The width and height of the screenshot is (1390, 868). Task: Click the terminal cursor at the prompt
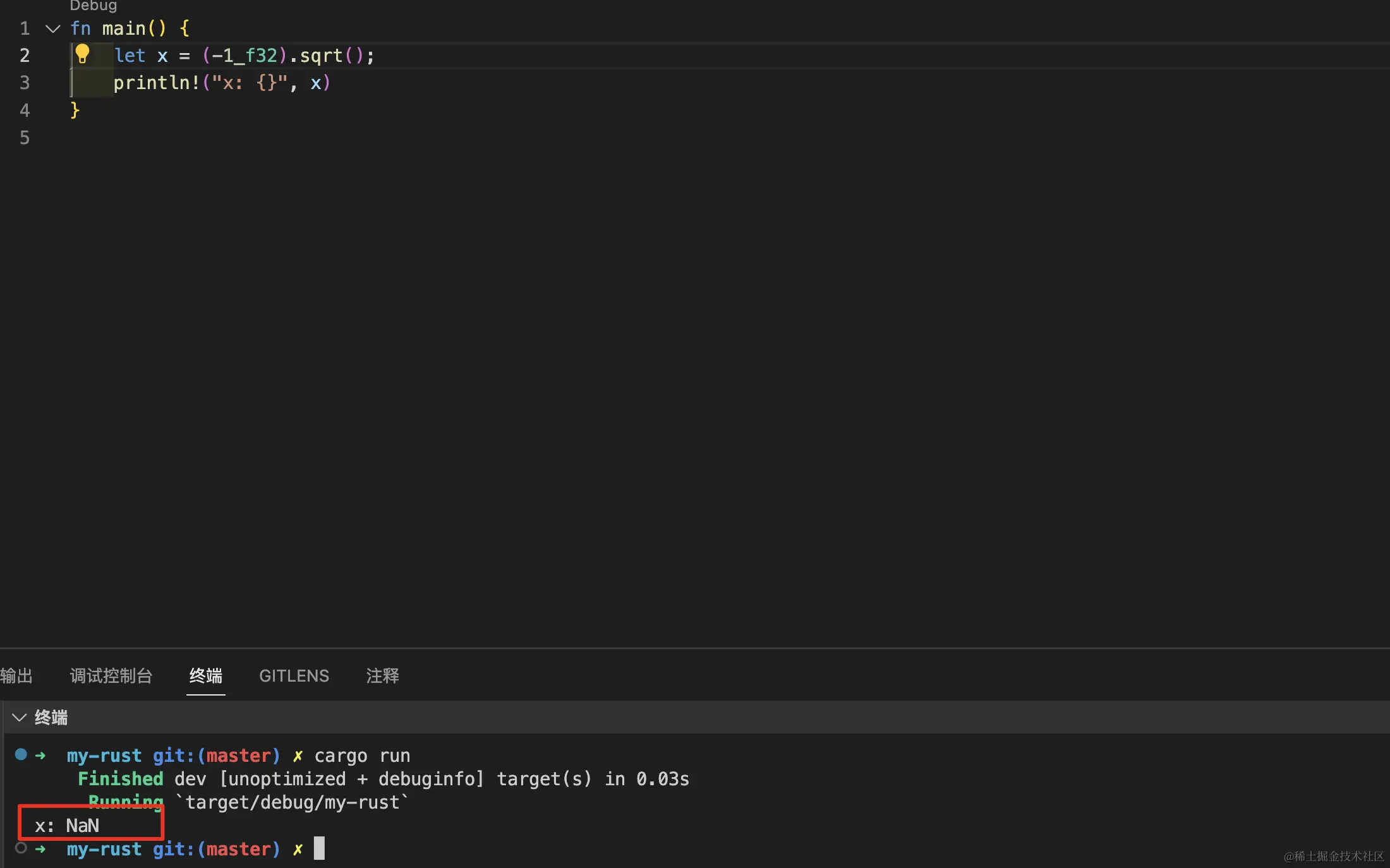[319, 848]
